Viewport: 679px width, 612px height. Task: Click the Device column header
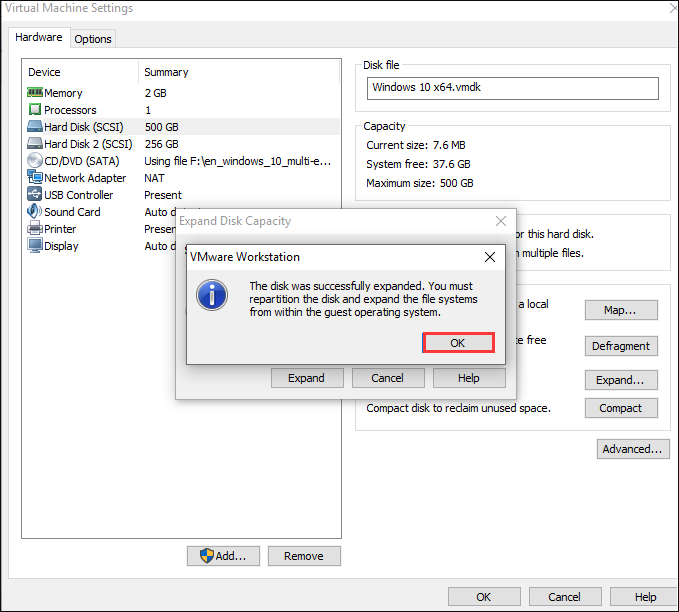click(x=44, y=72)
